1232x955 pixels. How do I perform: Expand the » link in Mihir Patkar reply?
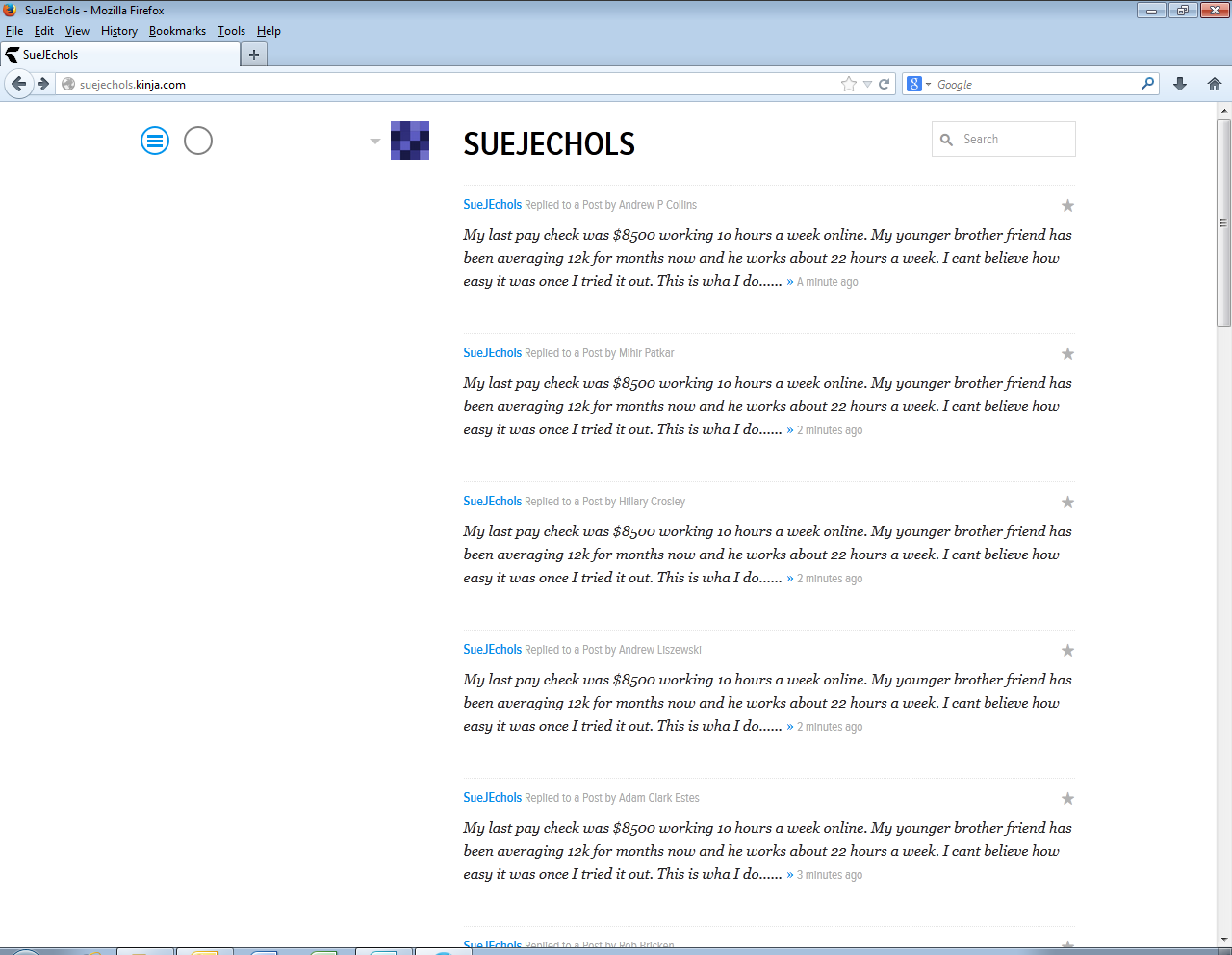[x=790, y=430]
